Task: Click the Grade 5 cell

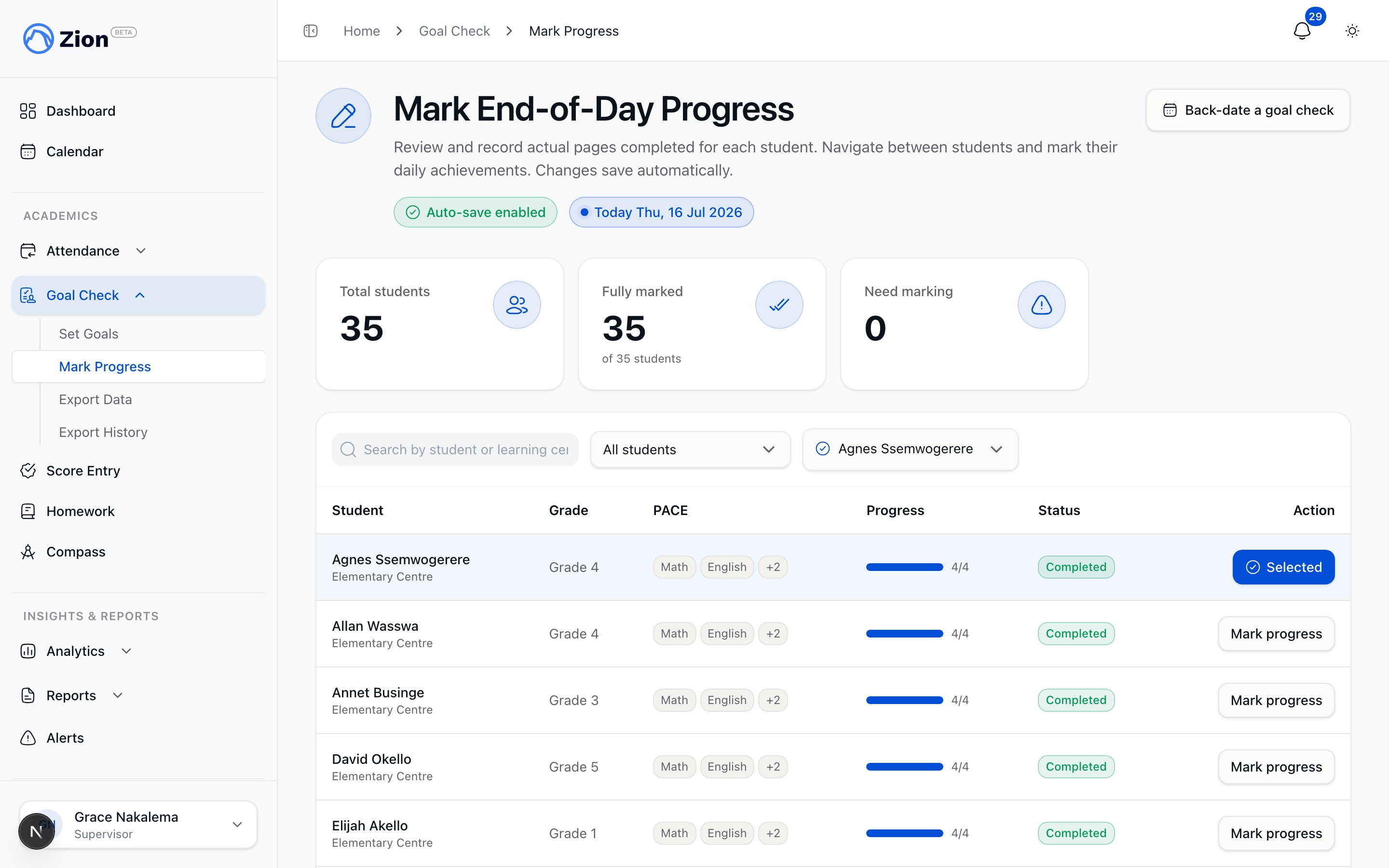Action: [x=573, y=767]
